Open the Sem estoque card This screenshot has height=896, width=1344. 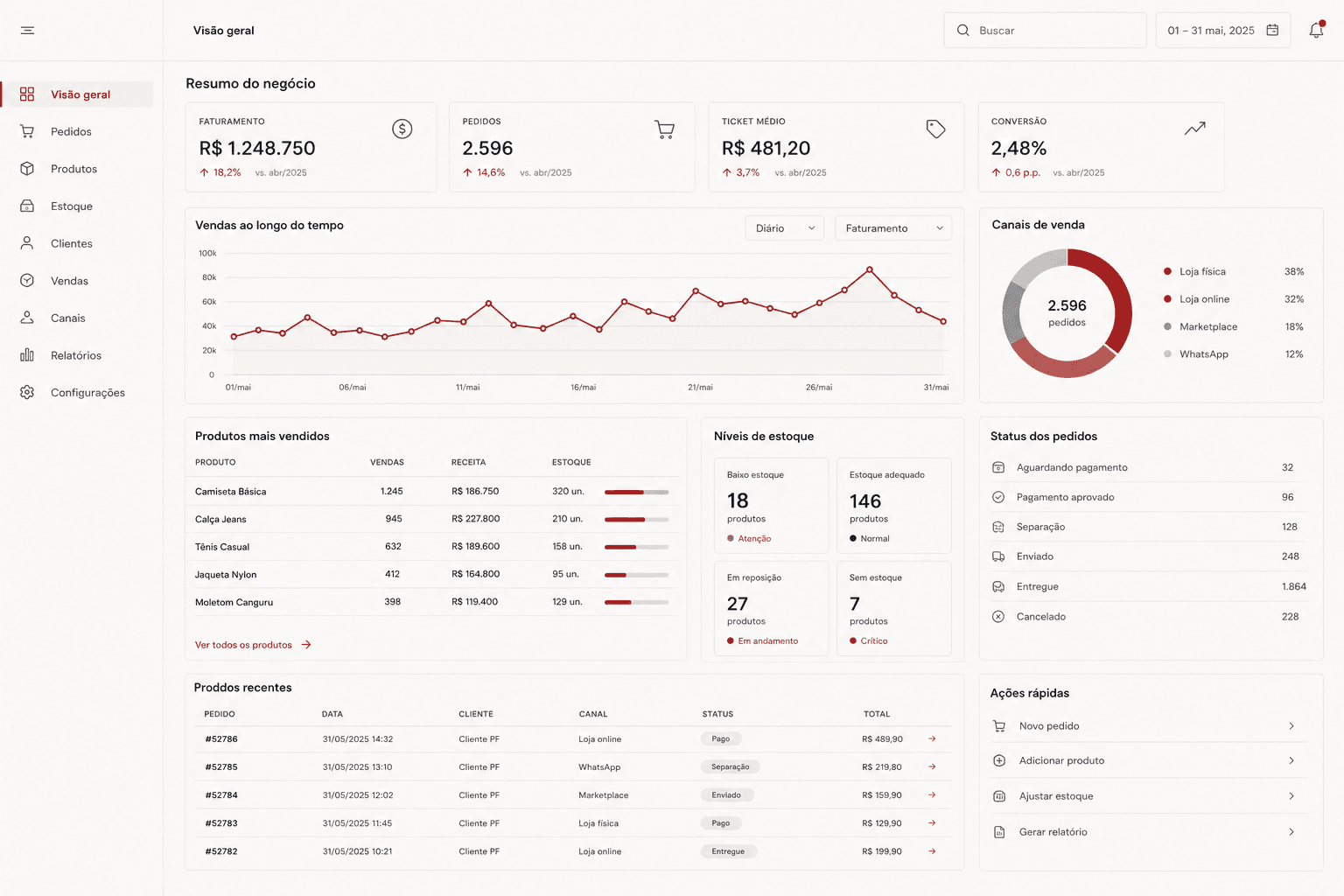[x=894, y=608]
